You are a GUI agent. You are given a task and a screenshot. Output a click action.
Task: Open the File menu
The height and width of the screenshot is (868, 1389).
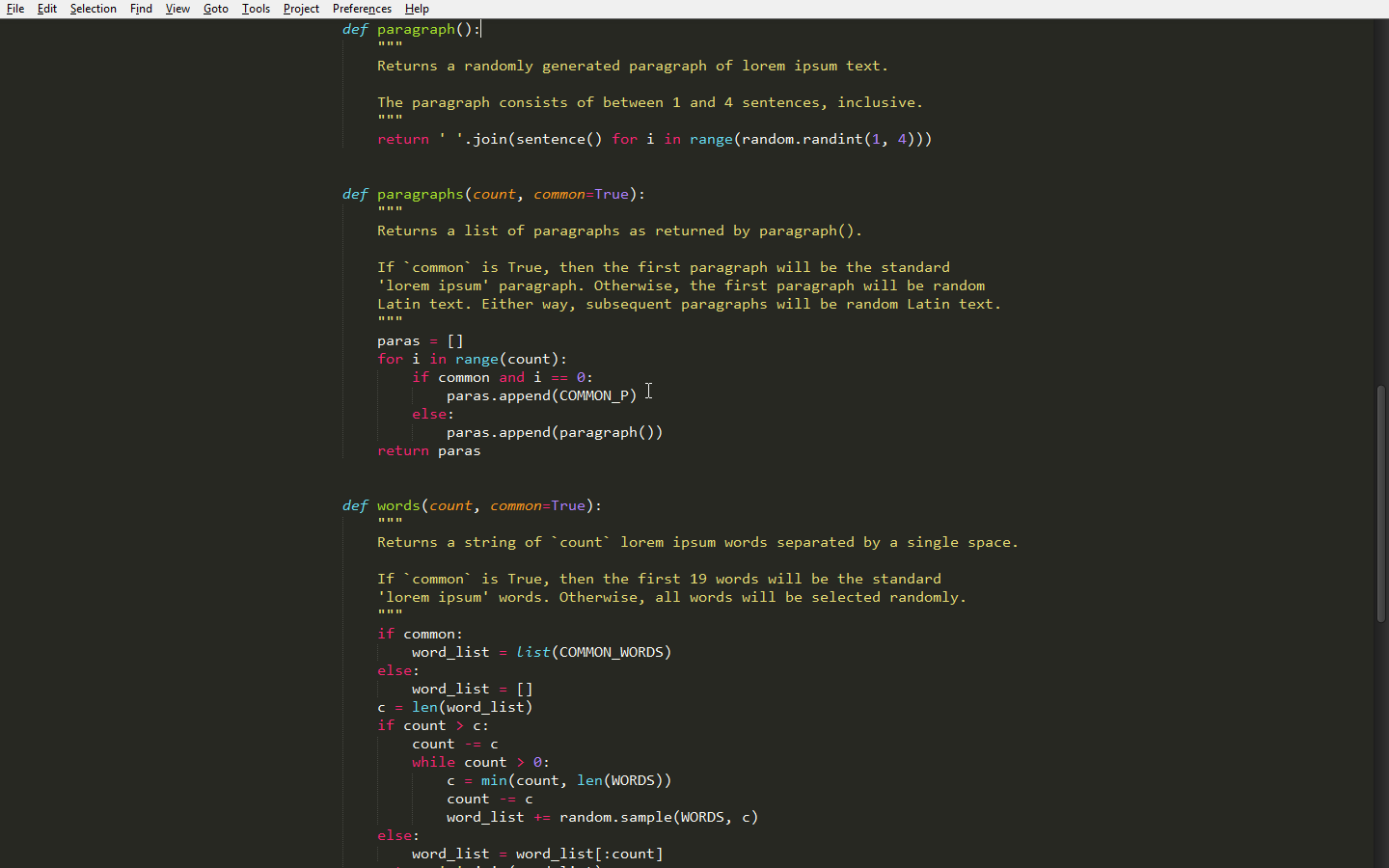(15, 9)
